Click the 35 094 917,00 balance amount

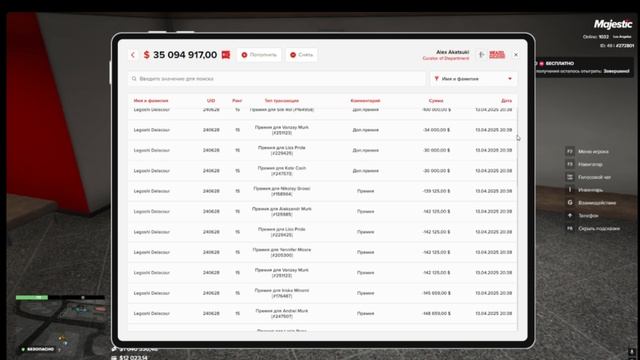pos(185,55)
